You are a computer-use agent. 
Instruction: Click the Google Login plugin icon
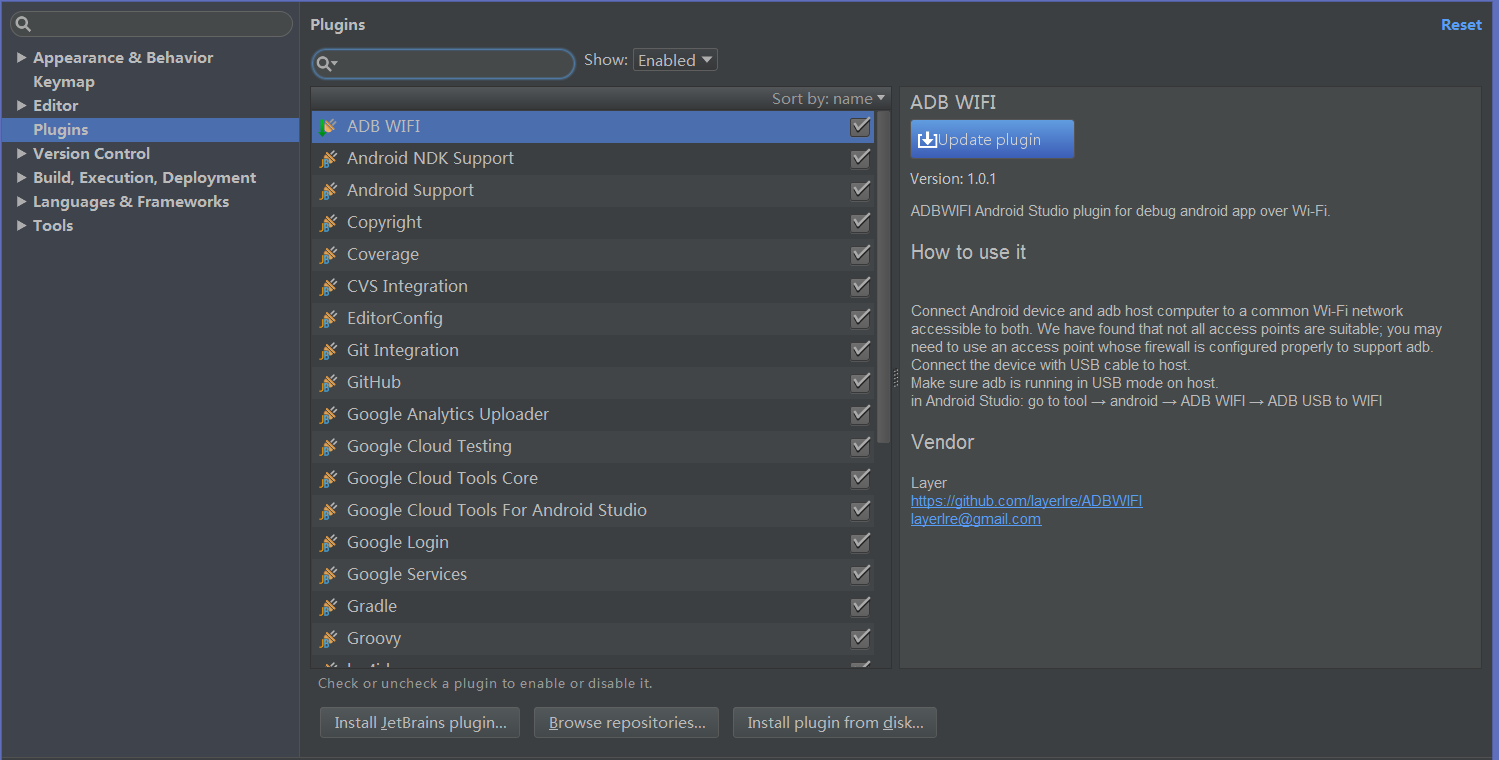[x=328, y=543]
